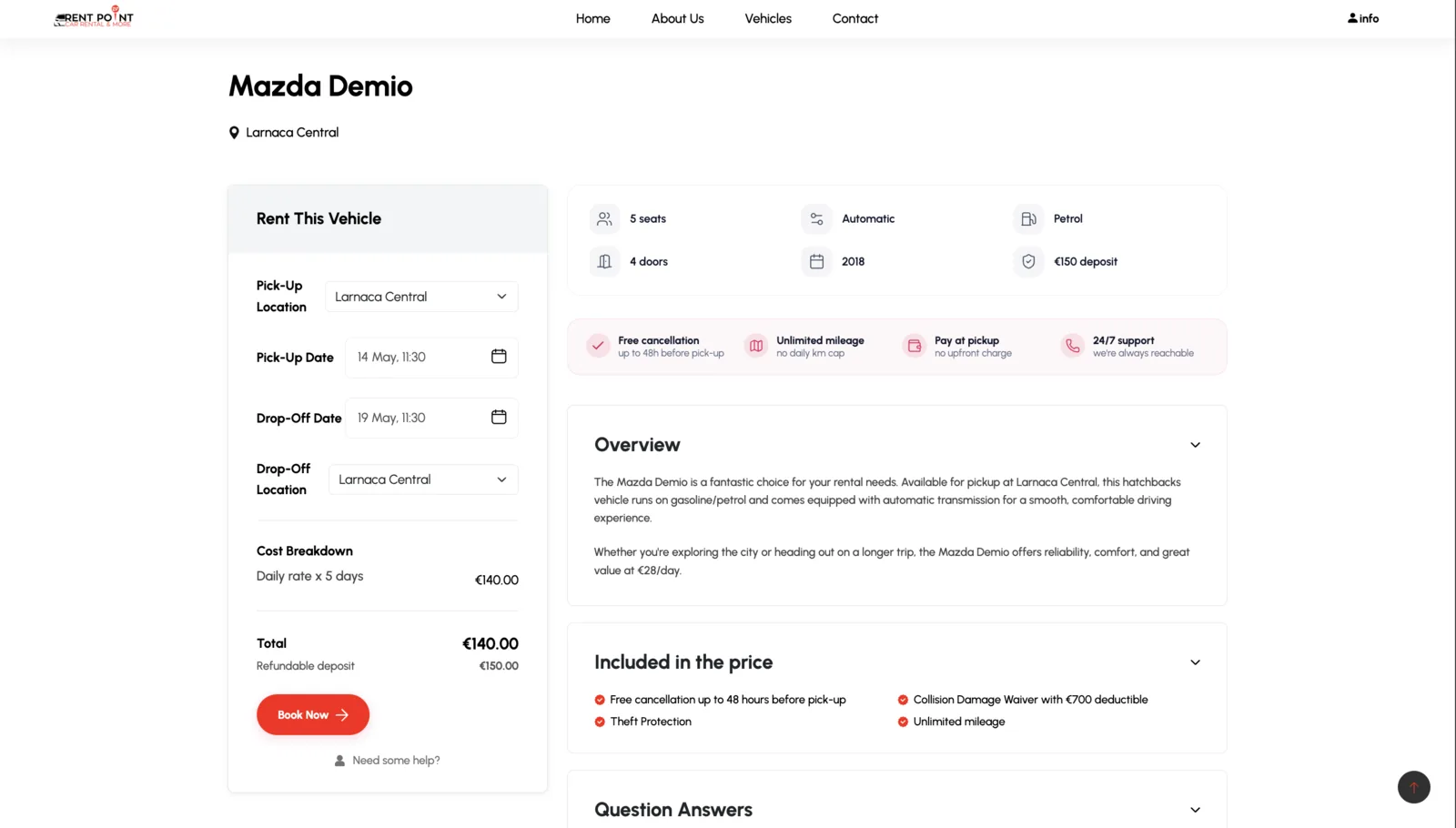This screenshot has height=828, width=1456.
Task: Click the Question Answers heading
Action: (x=673, y=810)
